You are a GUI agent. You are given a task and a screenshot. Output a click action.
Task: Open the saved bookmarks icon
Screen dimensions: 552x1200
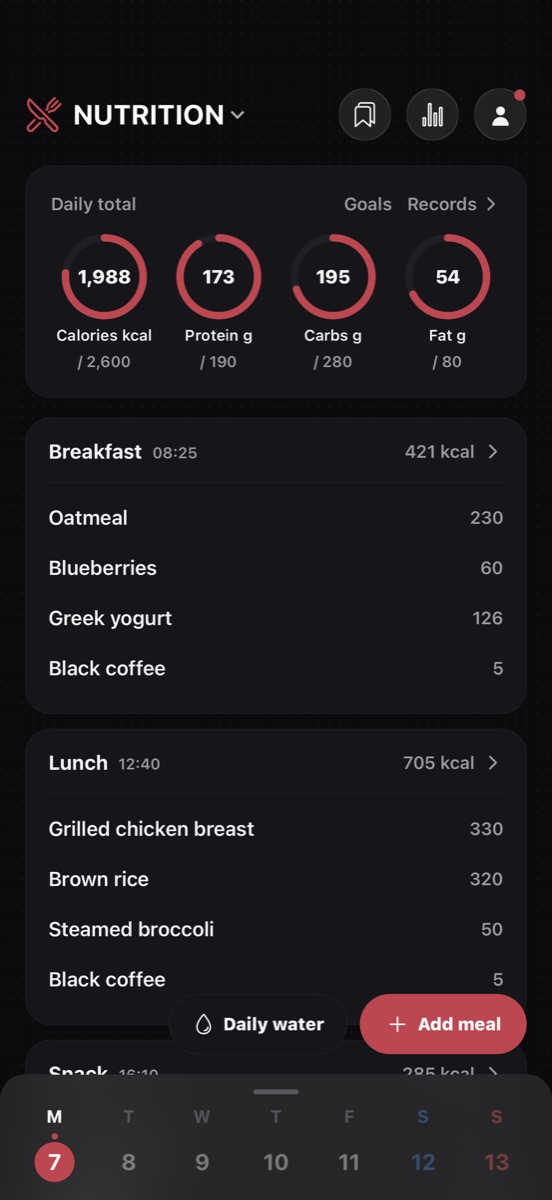(x=365, y=115)
